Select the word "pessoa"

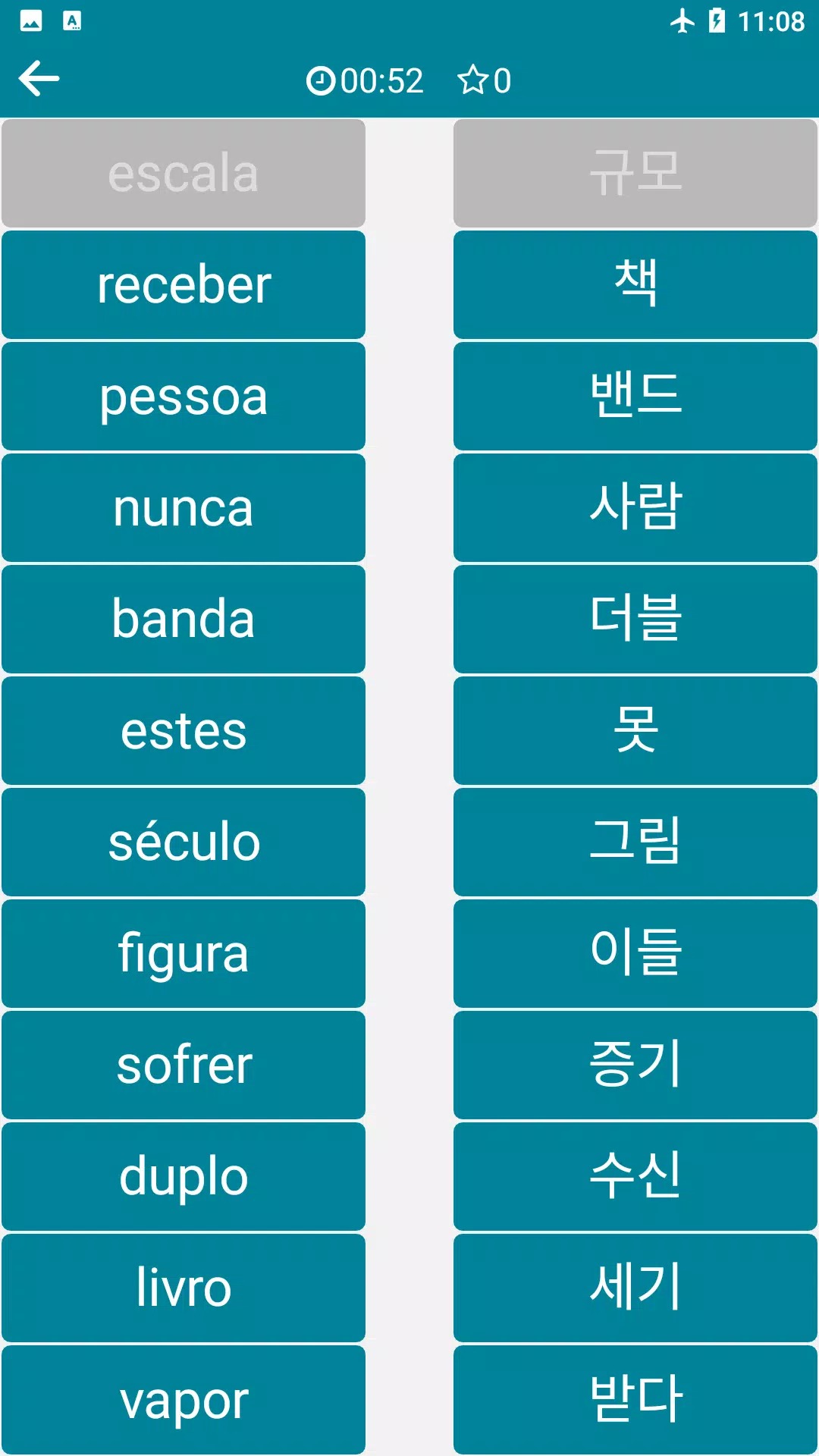[184, 397]
